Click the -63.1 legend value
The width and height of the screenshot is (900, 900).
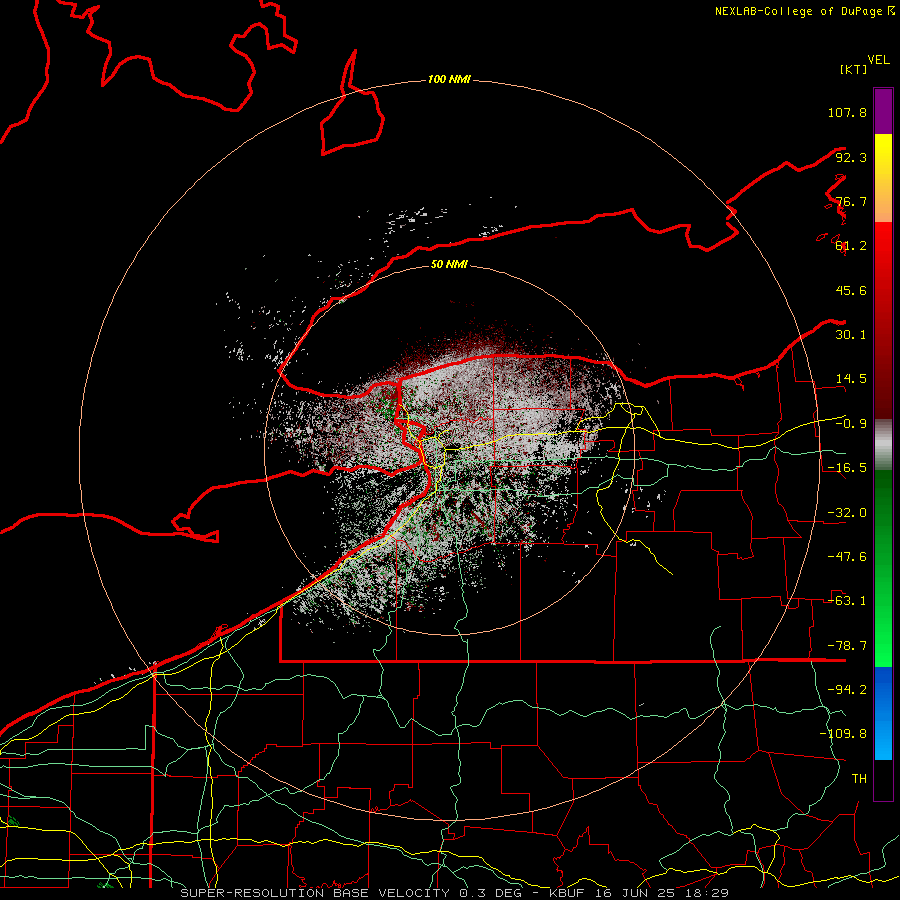847,601
